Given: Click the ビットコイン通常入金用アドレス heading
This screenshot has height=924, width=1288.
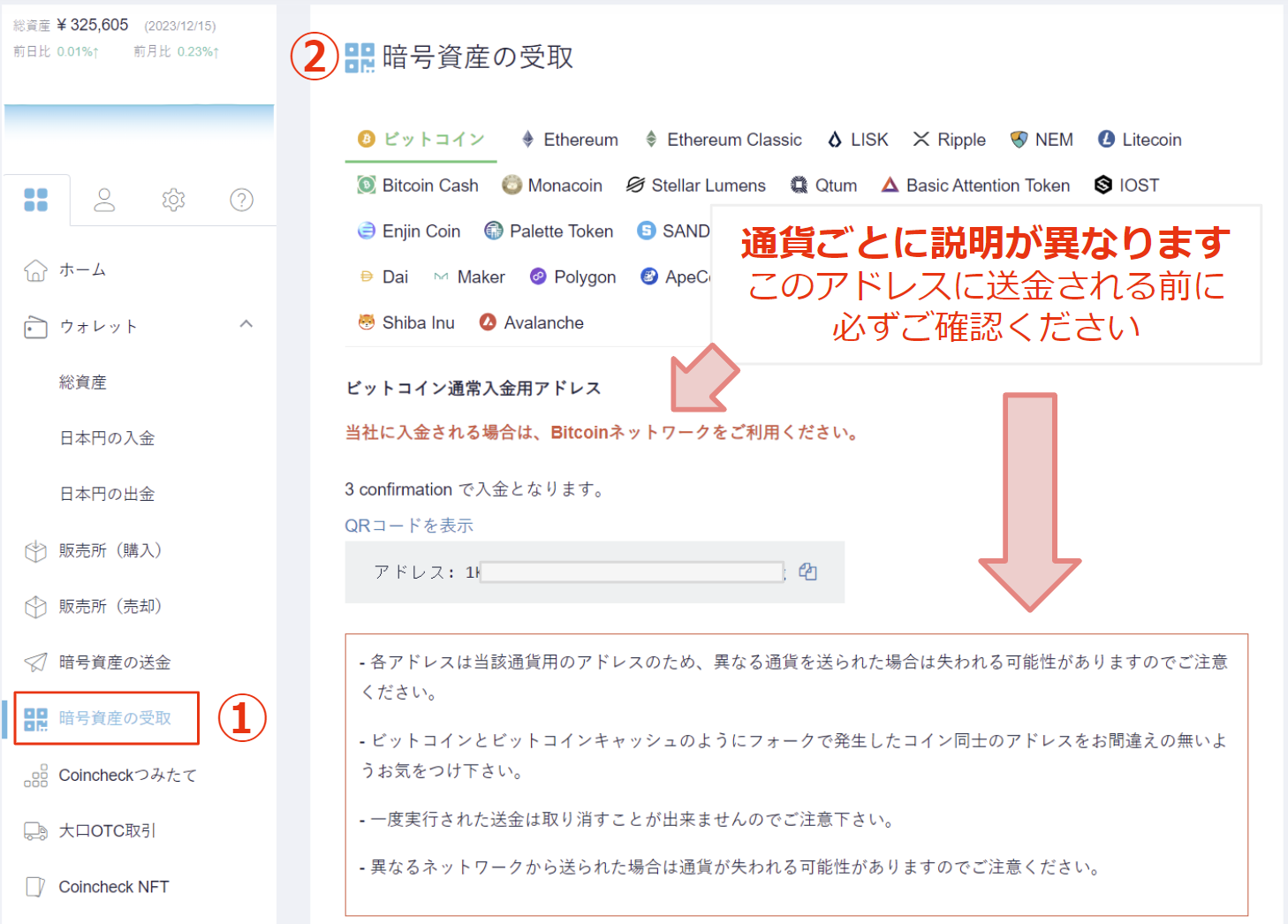Looking at the screenshot, I should click(x=474, y=389).
